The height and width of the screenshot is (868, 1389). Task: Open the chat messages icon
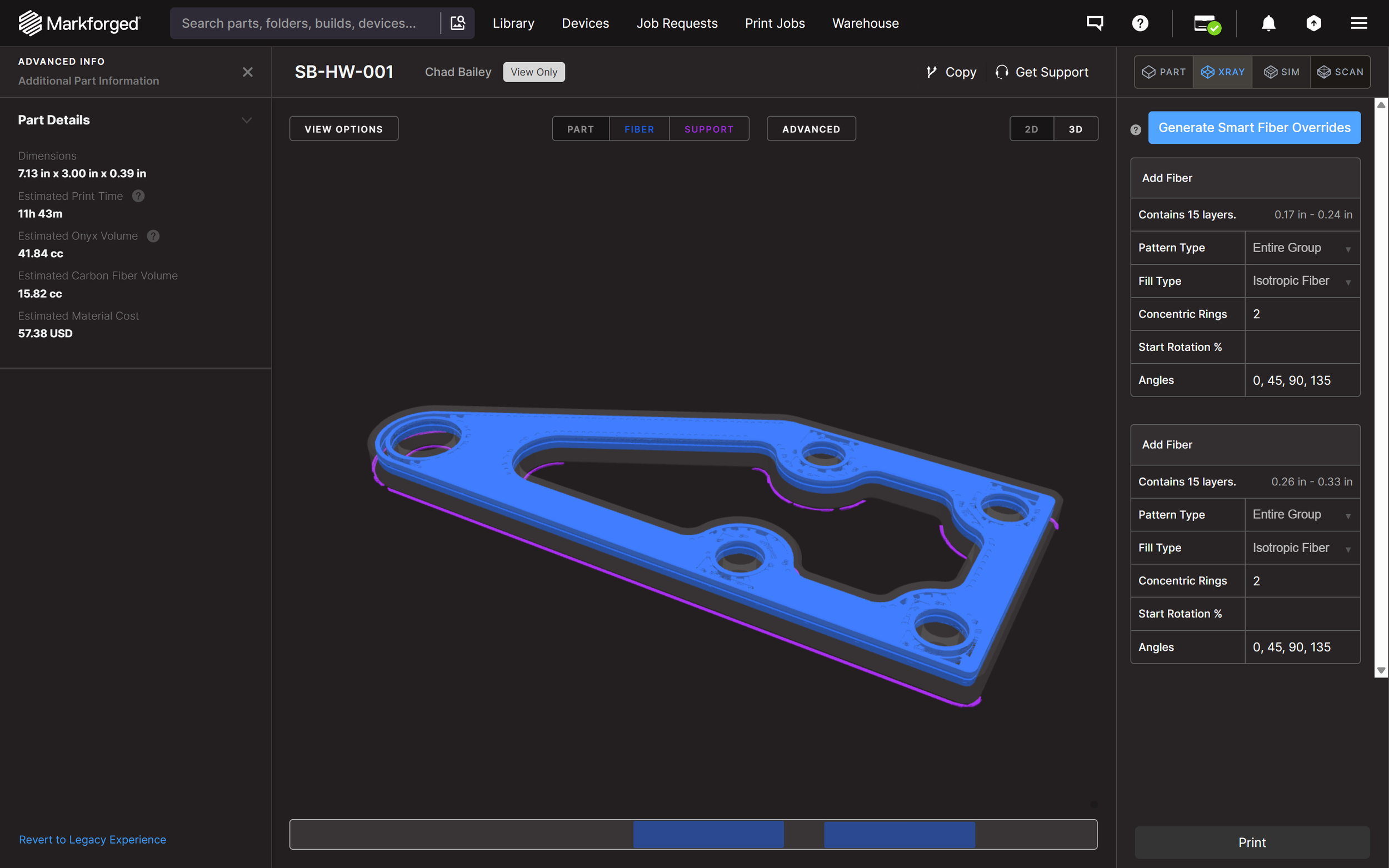tap(1095, 23)
